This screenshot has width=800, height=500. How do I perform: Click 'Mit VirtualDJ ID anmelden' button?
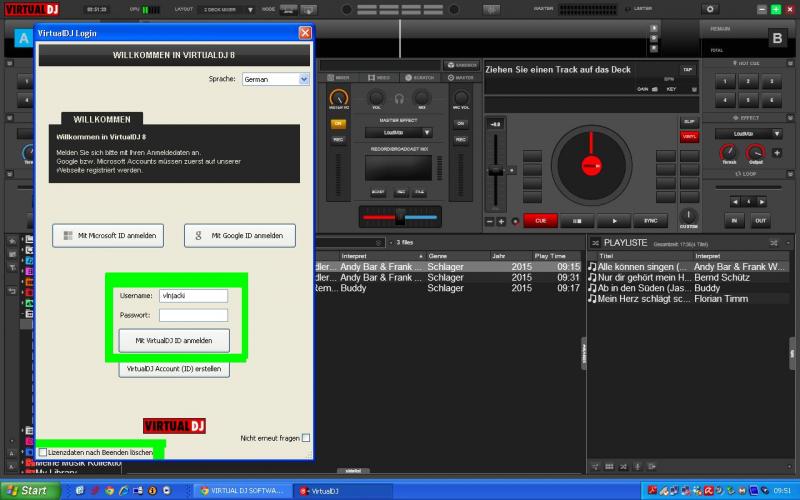tap(174, 341)
